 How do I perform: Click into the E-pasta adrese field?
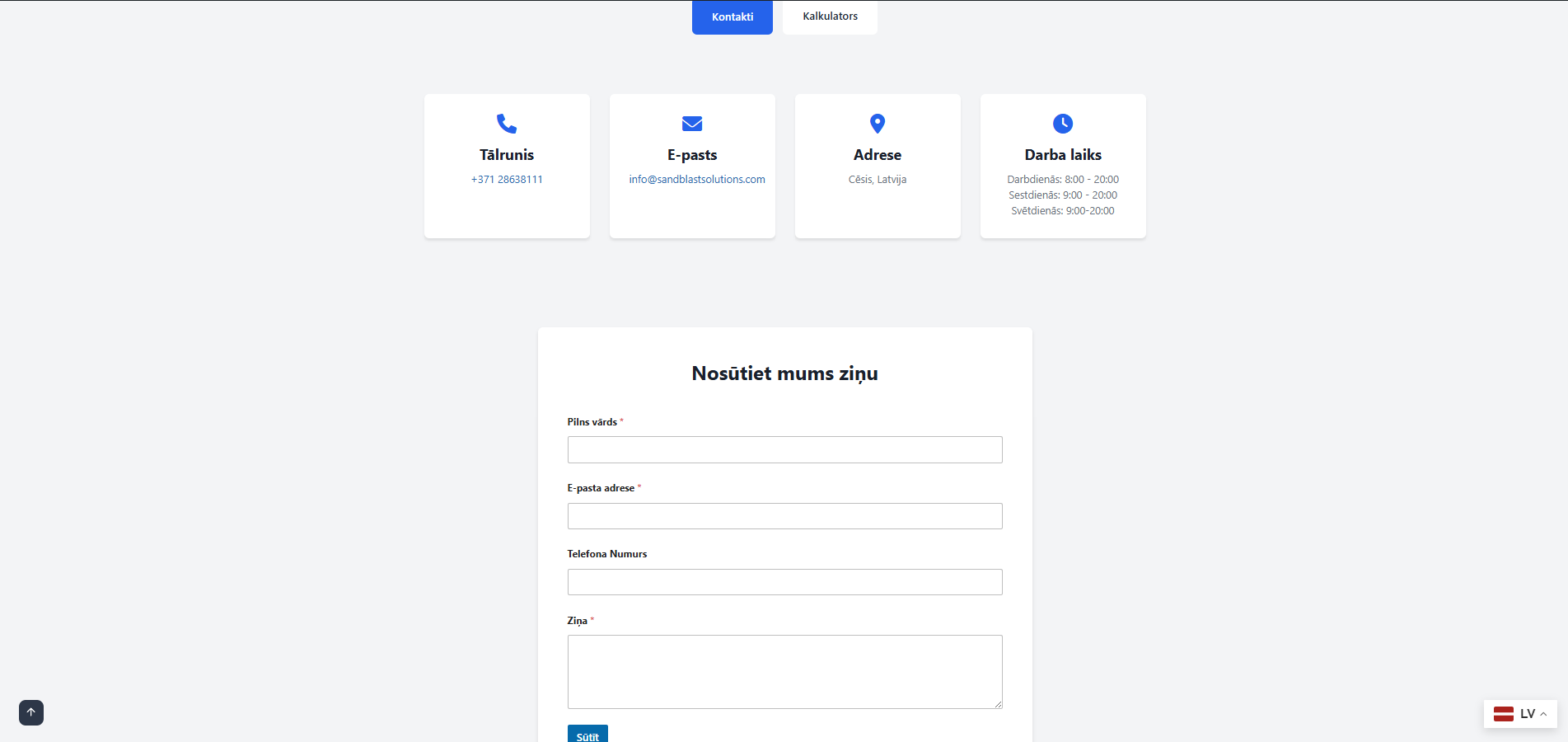[x=784, y=516]
